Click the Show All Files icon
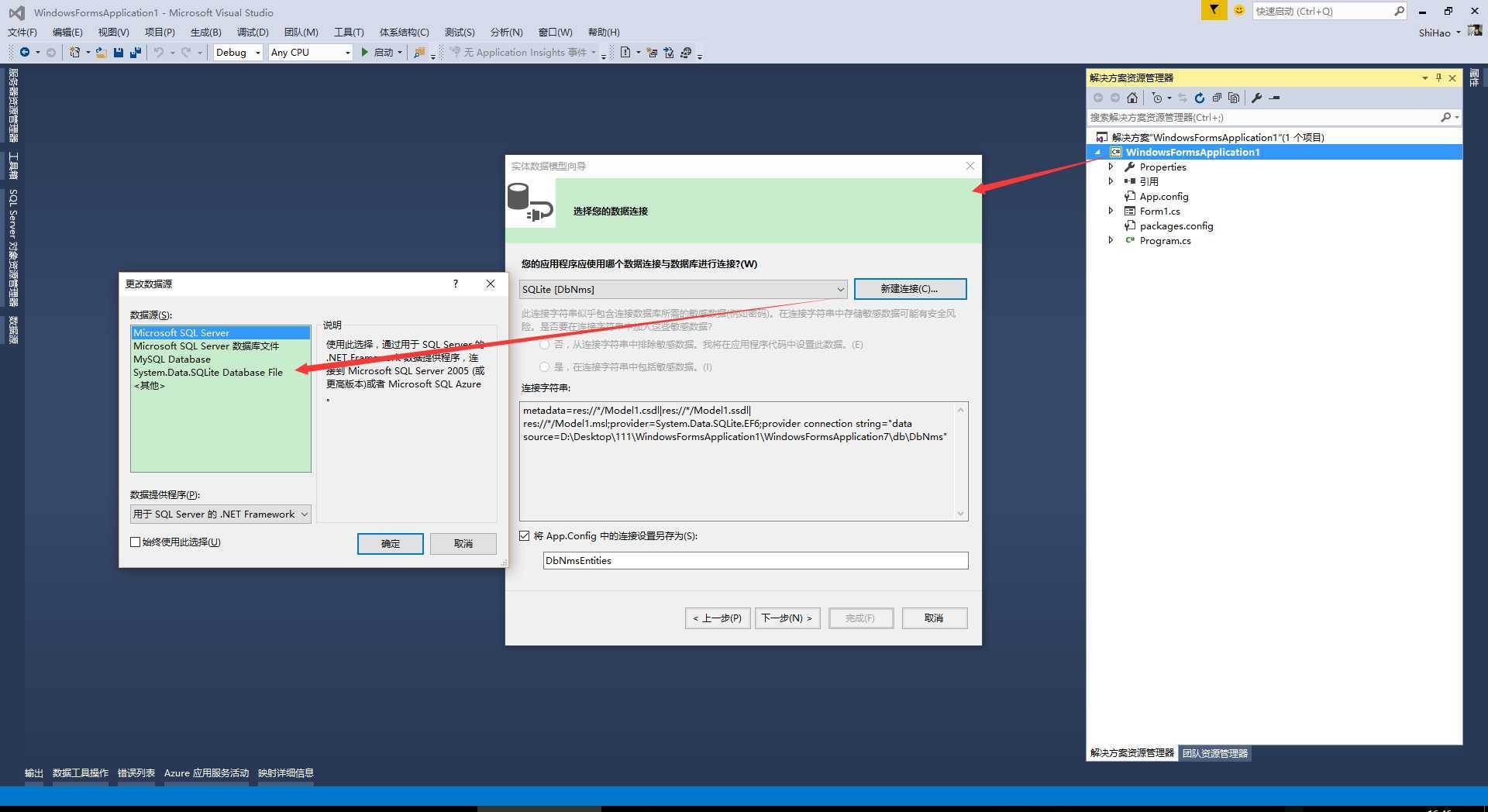1488x812 pixels. 1234,98
